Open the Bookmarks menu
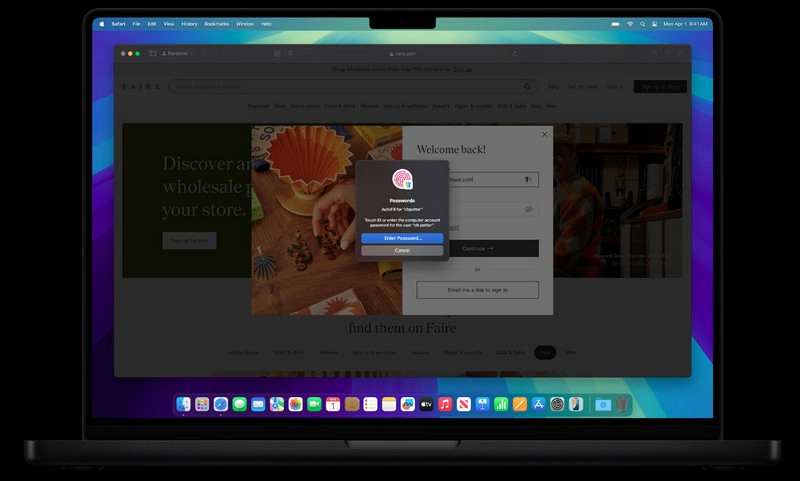Screen dimensions: 800x481 tap(216, 23)
